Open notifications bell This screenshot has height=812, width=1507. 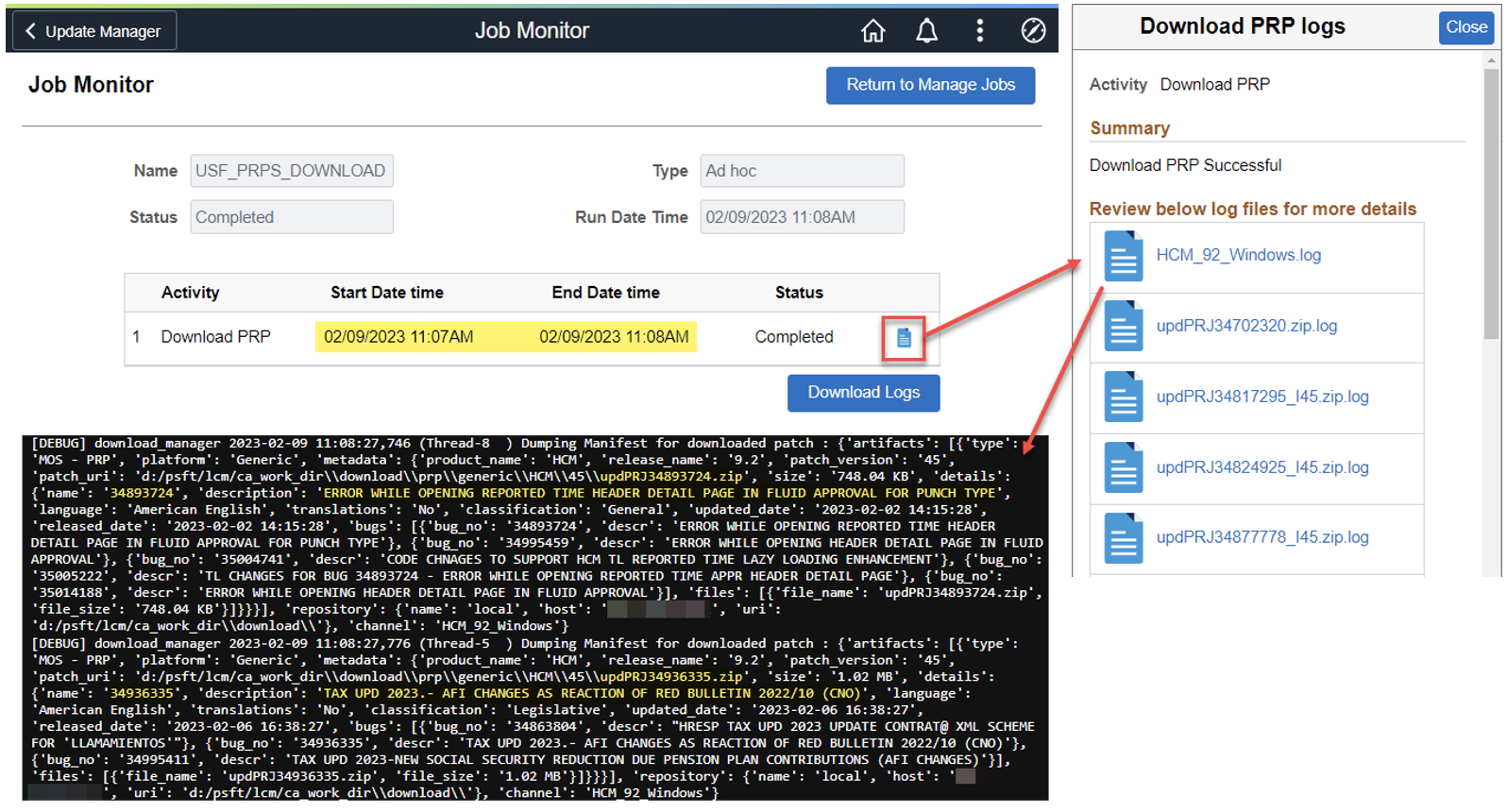pos(927,31)
